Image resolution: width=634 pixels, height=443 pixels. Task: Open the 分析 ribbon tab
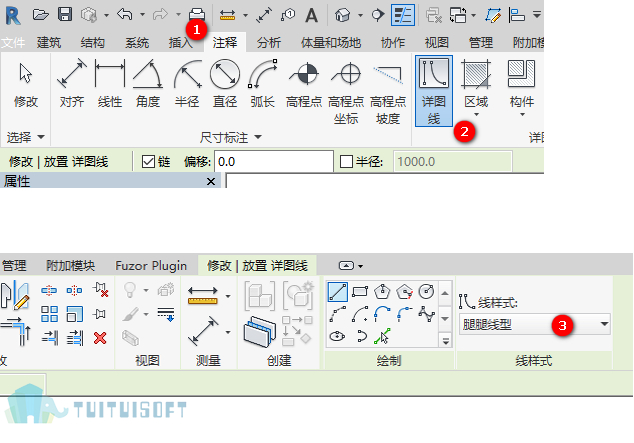click(x=269, y=42)
